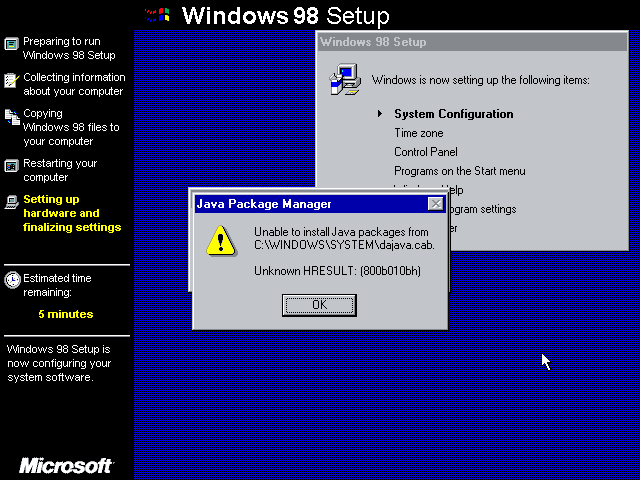The height and width of the screenshot is (480, 640).
Task: Click 'Restarting your computer' step text
Action: (x=60, y=170)
